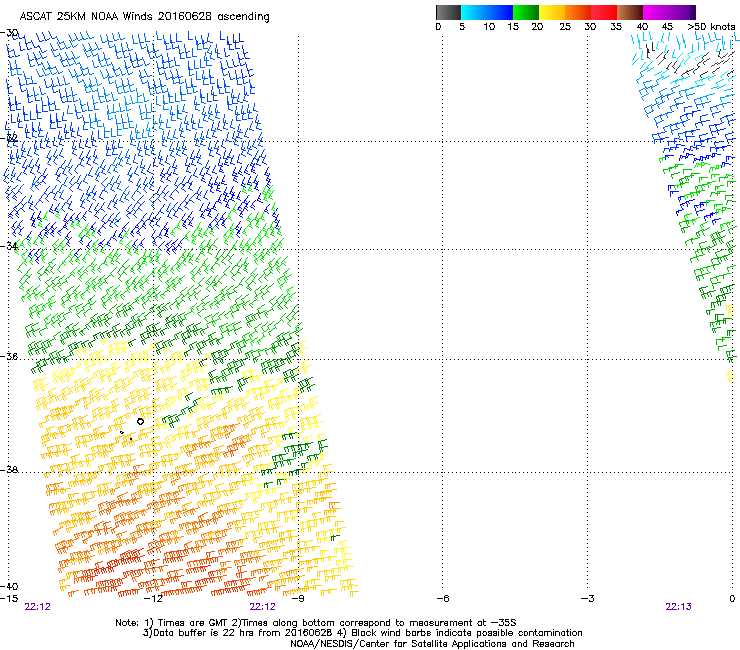Choose the yellow 20-25 knot legend segment
The height and width of the screenshot is (650, 740).
click(x=552, y=12)
